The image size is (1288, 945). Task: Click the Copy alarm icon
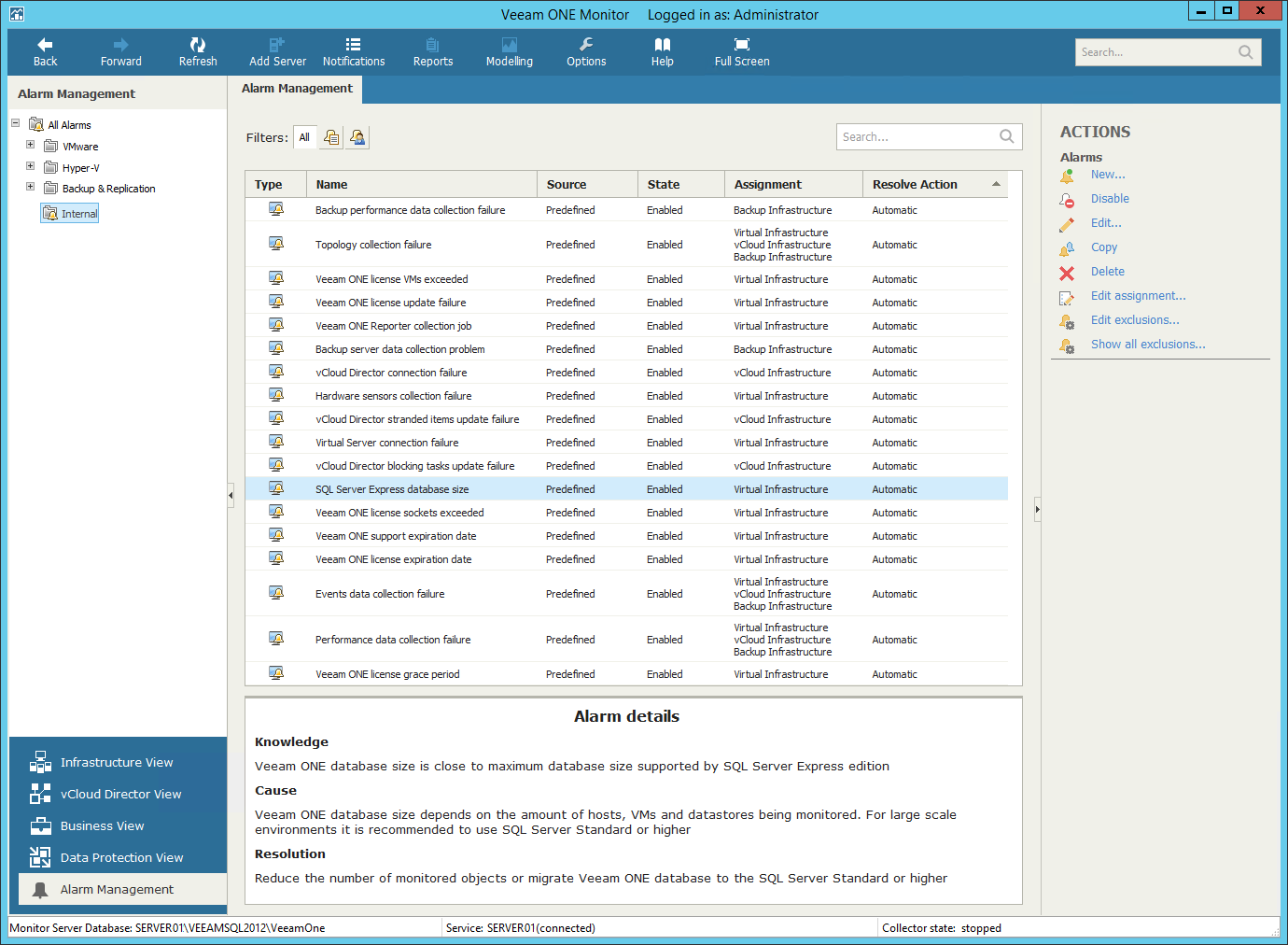coord(1067,247)
